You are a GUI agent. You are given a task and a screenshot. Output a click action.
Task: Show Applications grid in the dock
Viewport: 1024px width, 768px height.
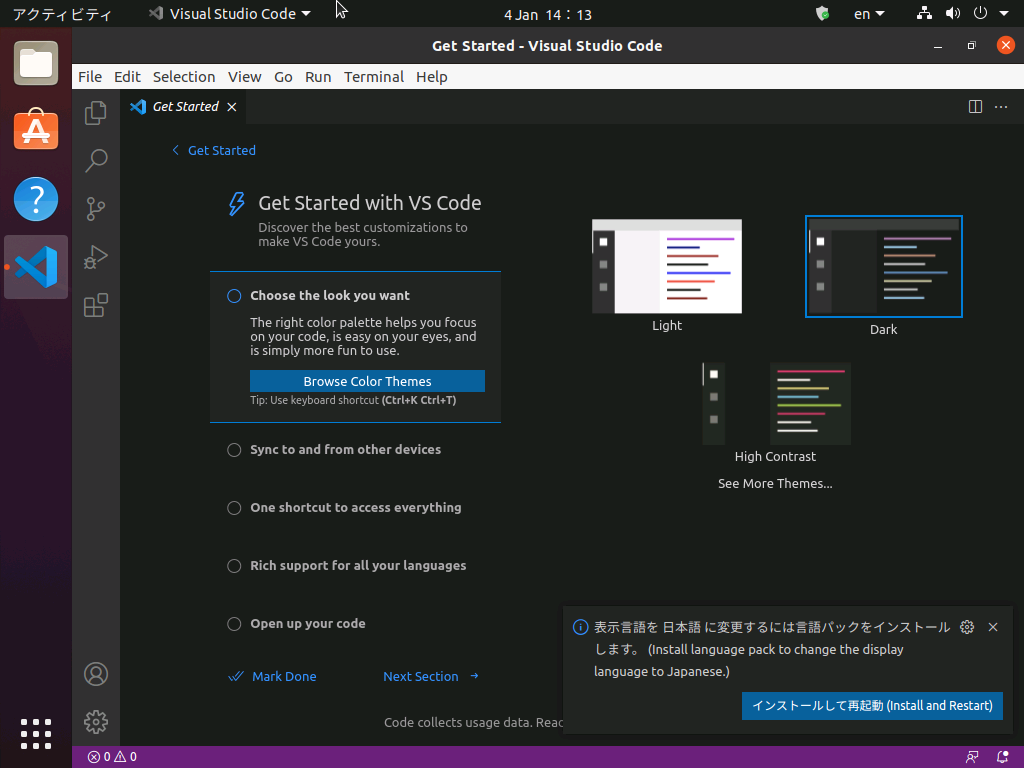tap(36, 734)
